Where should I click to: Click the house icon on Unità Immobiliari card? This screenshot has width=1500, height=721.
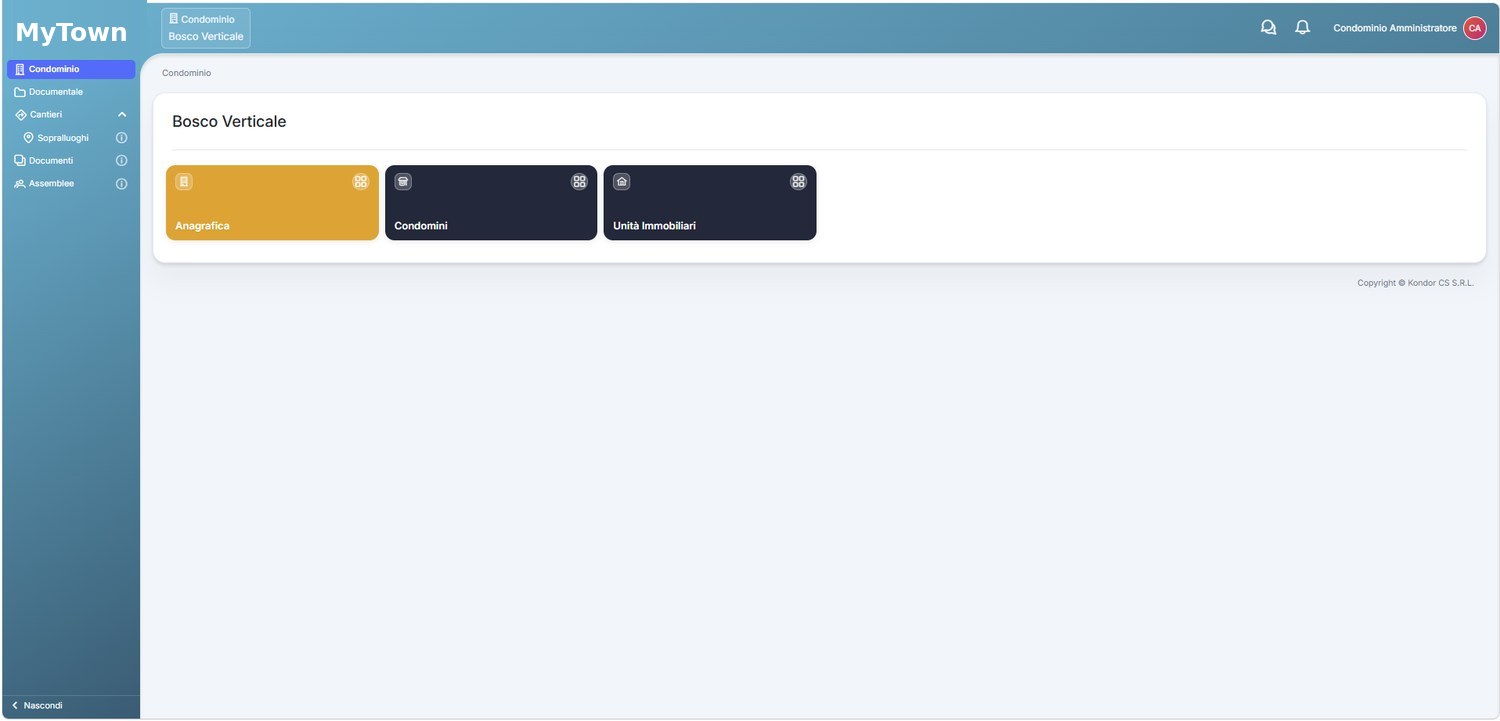622,182
